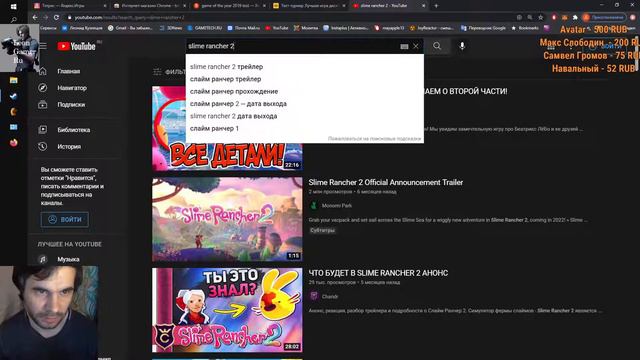The image size is (640, 360).
Task: Open the ВСЕ ДЕТАЛИ video thumbnail
Action: pos(227,128)
